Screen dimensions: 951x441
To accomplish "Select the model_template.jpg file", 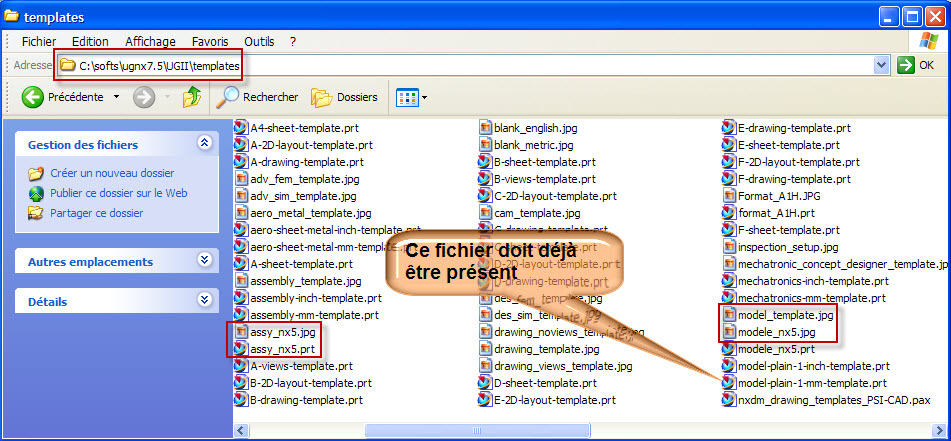I will pos(784,315).
